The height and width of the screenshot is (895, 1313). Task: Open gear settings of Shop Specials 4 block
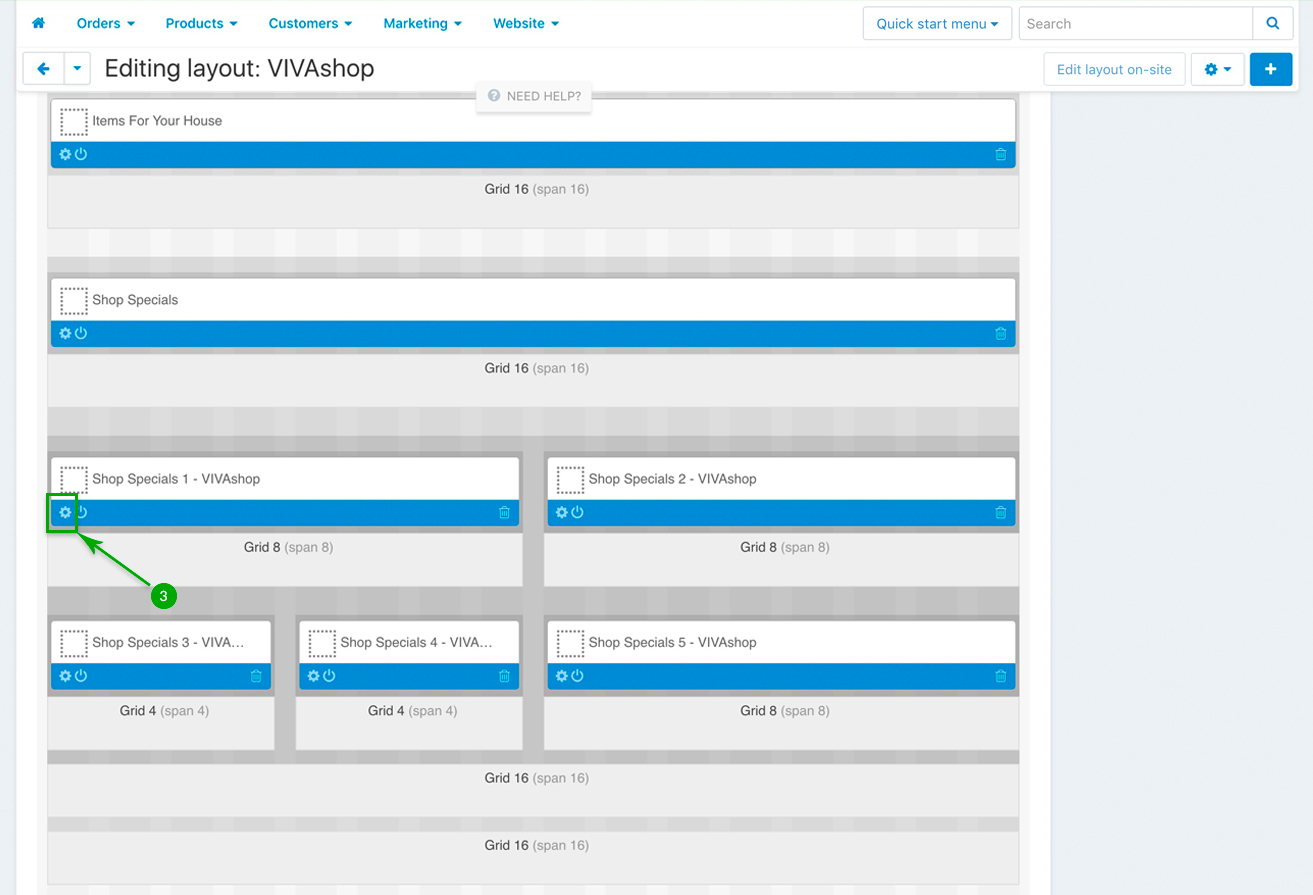(313, 676)
